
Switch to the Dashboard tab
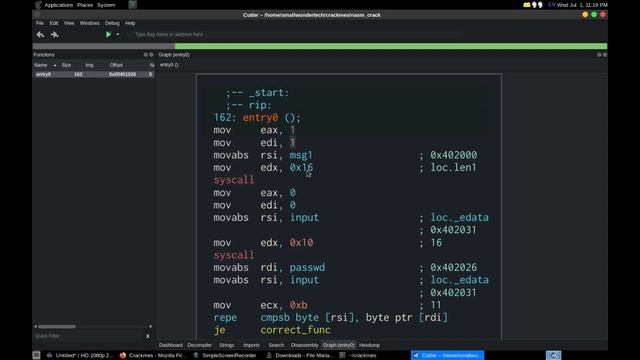click(171, 345)
